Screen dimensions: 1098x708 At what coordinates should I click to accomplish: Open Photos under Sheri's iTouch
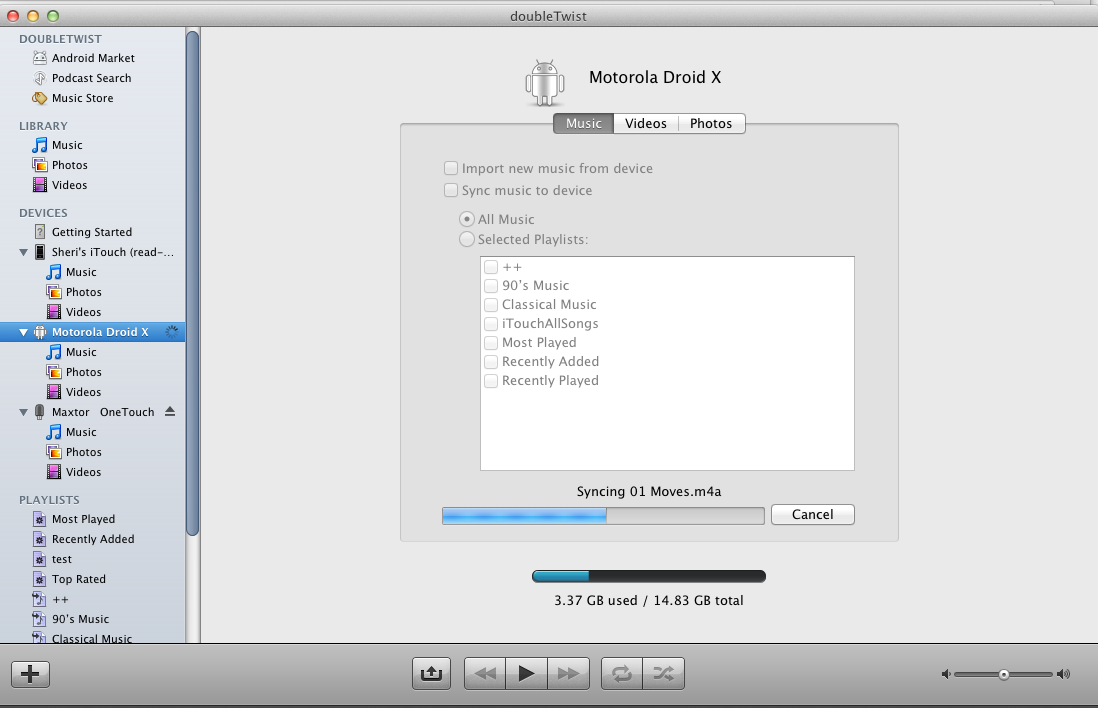click(74, 292)
